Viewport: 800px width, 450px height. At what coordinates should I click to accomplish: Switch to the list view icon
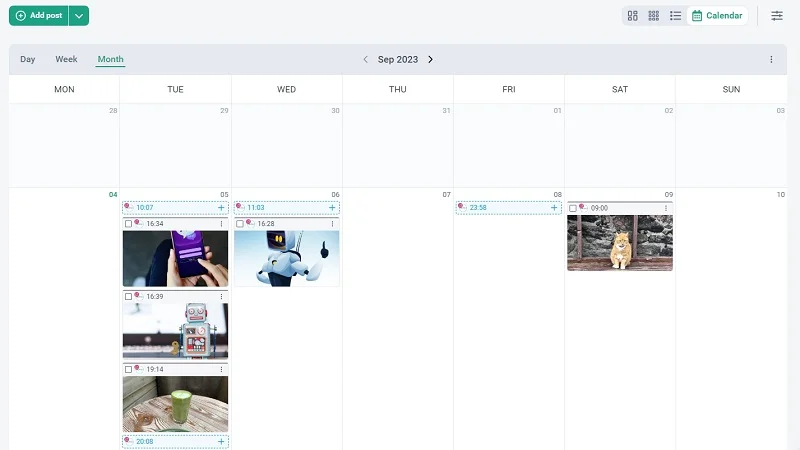(676, 16)
